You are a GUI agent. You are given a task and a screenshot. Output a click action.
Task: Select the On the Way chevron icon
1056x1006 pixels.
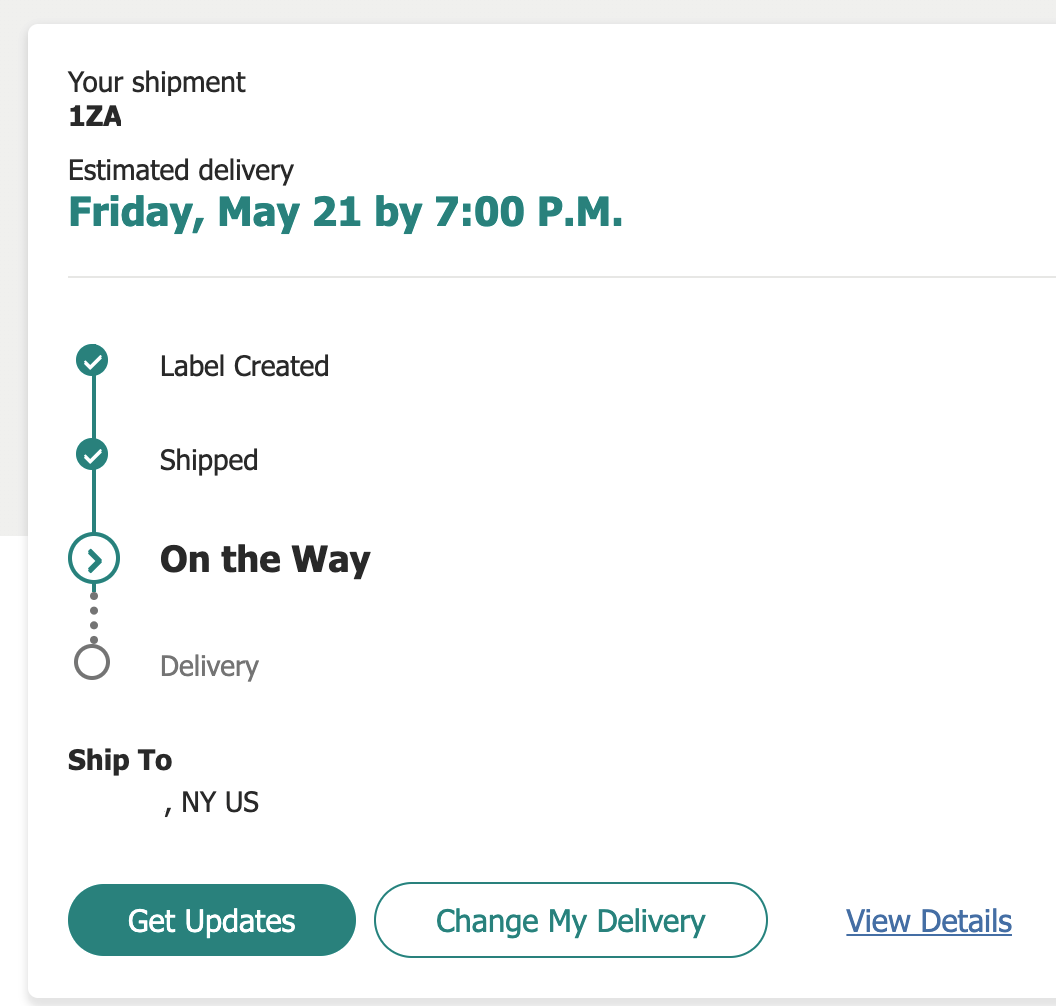pos(94,559)
